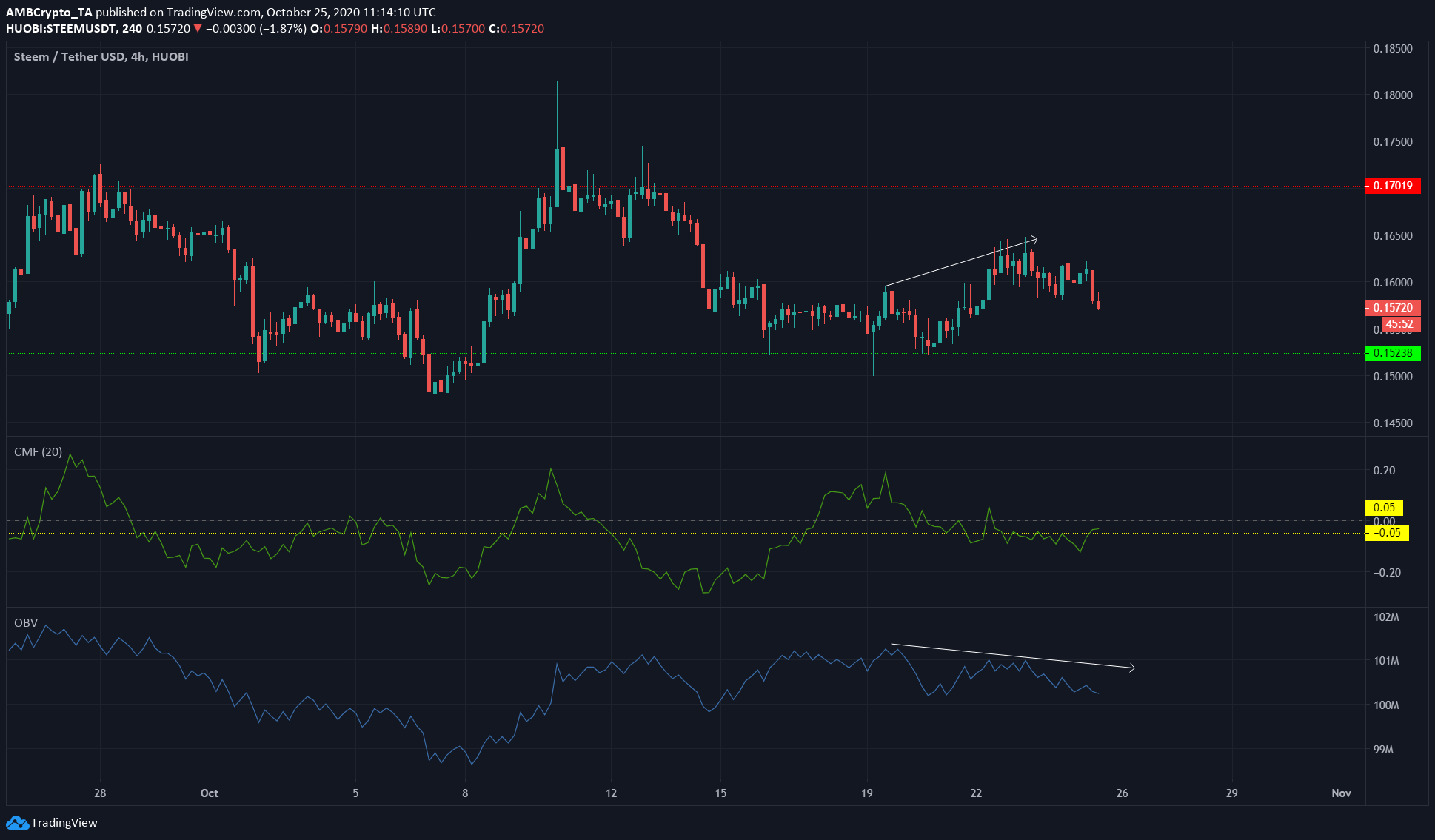1435x840 pixels.
Task: Click the 29 date on time axis
Action: point(1231,793)
